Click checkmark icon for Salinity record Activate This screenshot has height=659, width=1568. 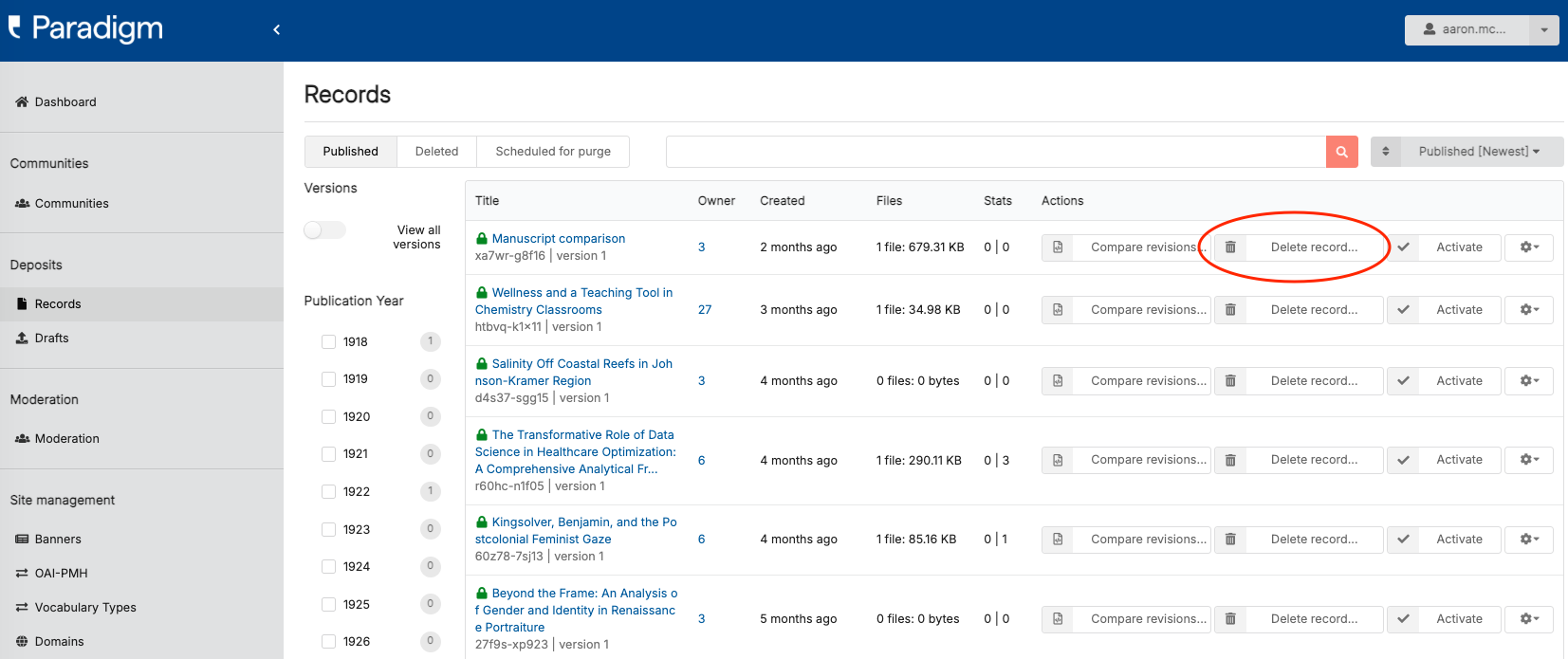point(1403,381)
